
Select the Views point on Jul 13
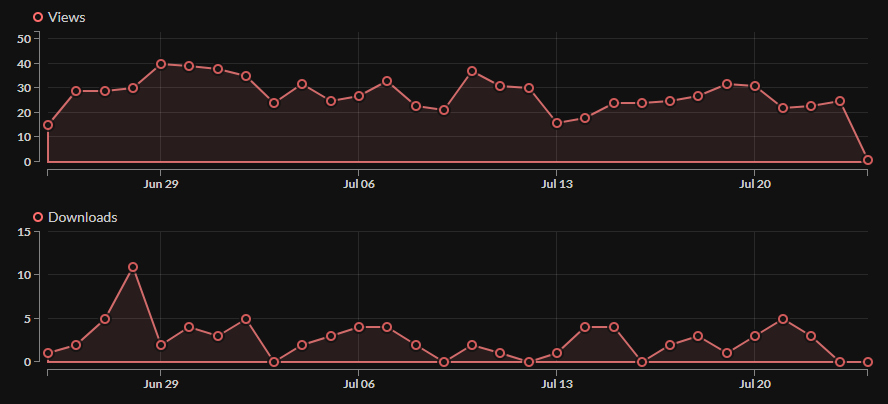pyautogui.click(x=557, y=123)
